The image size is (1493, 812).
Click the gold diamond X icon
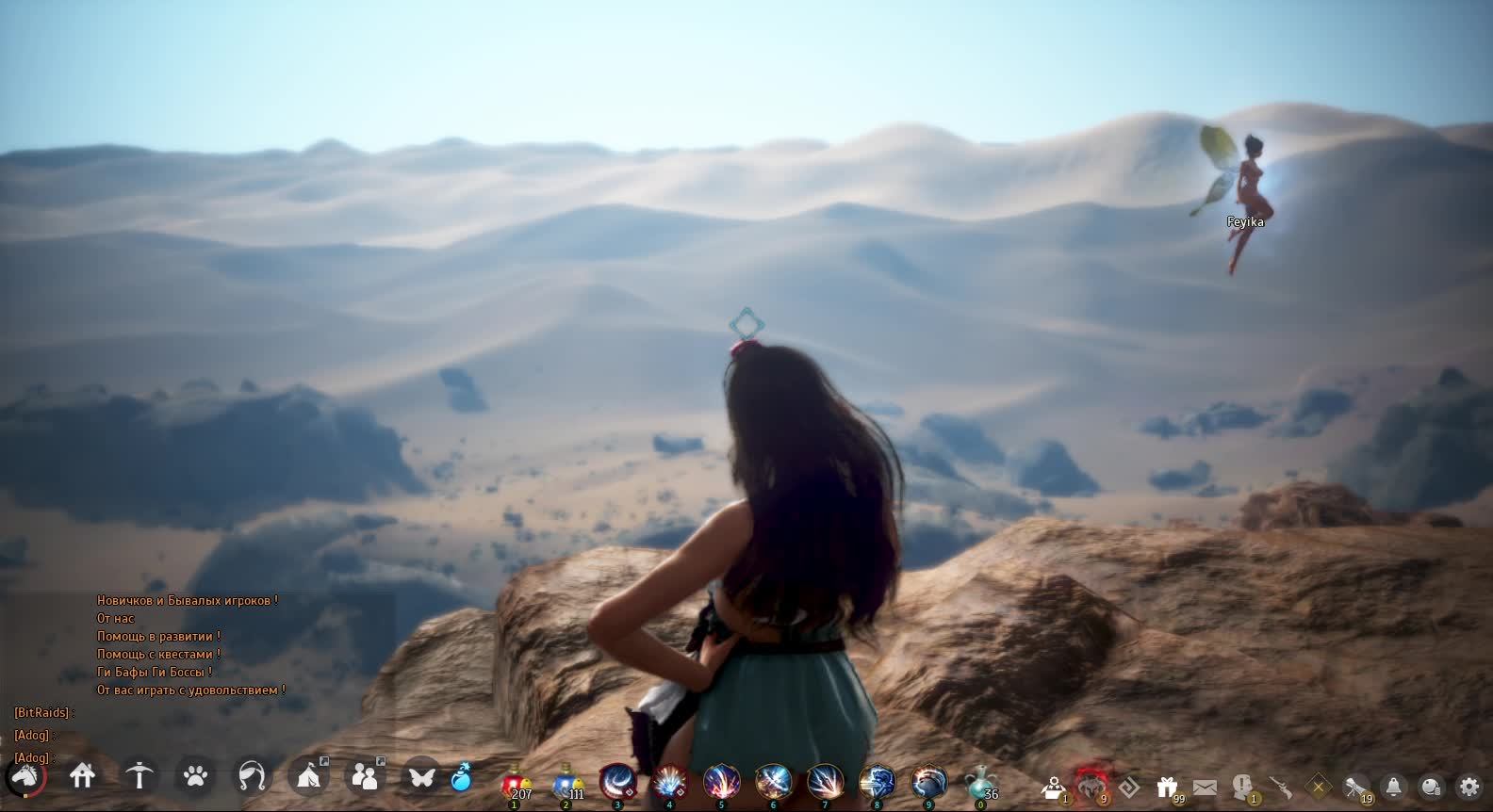coord(1319,787)
